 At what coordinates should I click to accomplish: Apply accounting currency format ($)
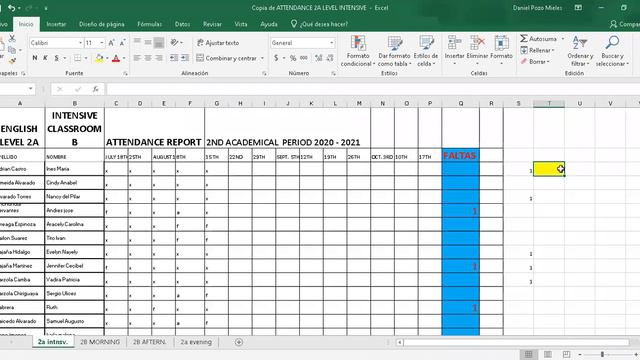point(276,58)
